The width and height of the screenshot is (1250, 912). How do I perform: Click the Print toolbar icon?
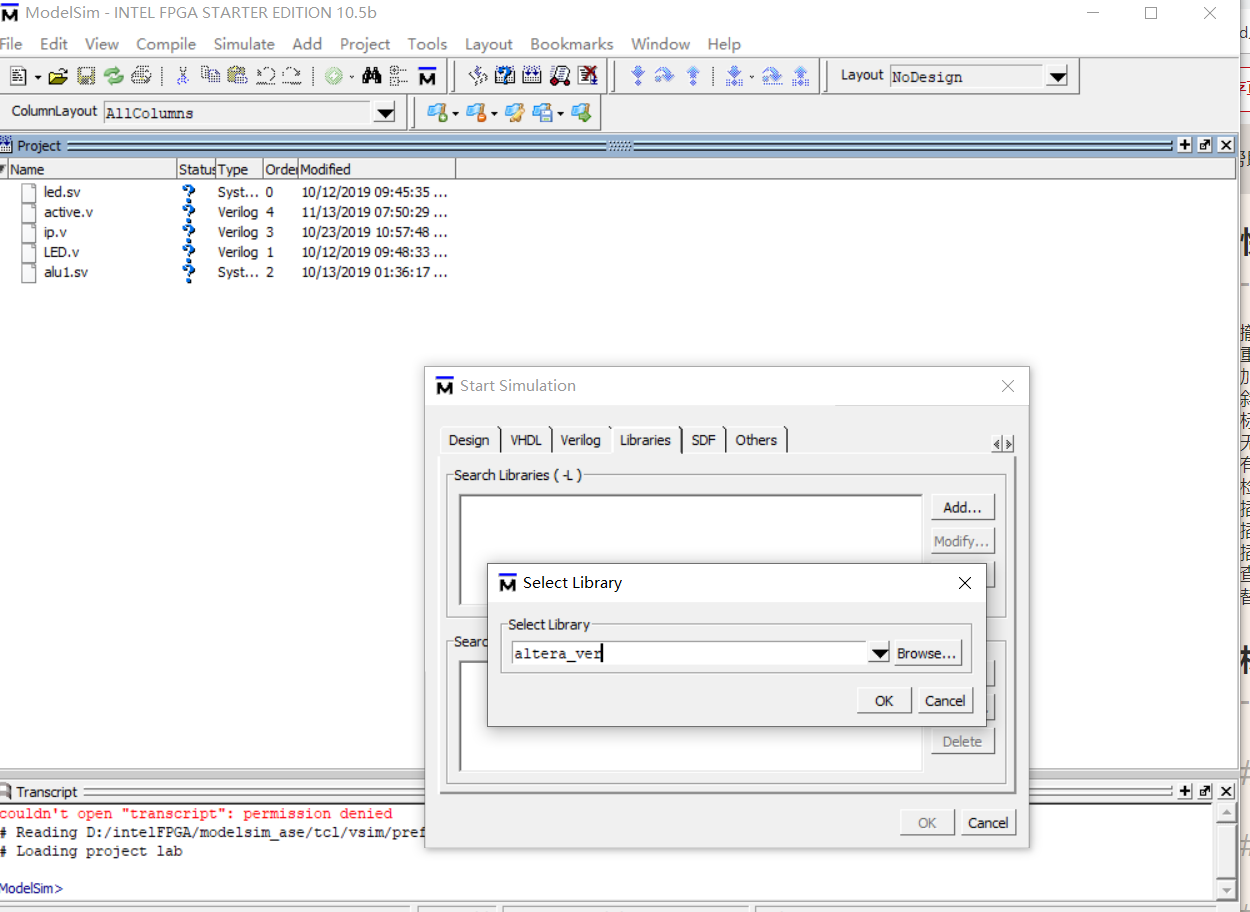tap(141, 76)
